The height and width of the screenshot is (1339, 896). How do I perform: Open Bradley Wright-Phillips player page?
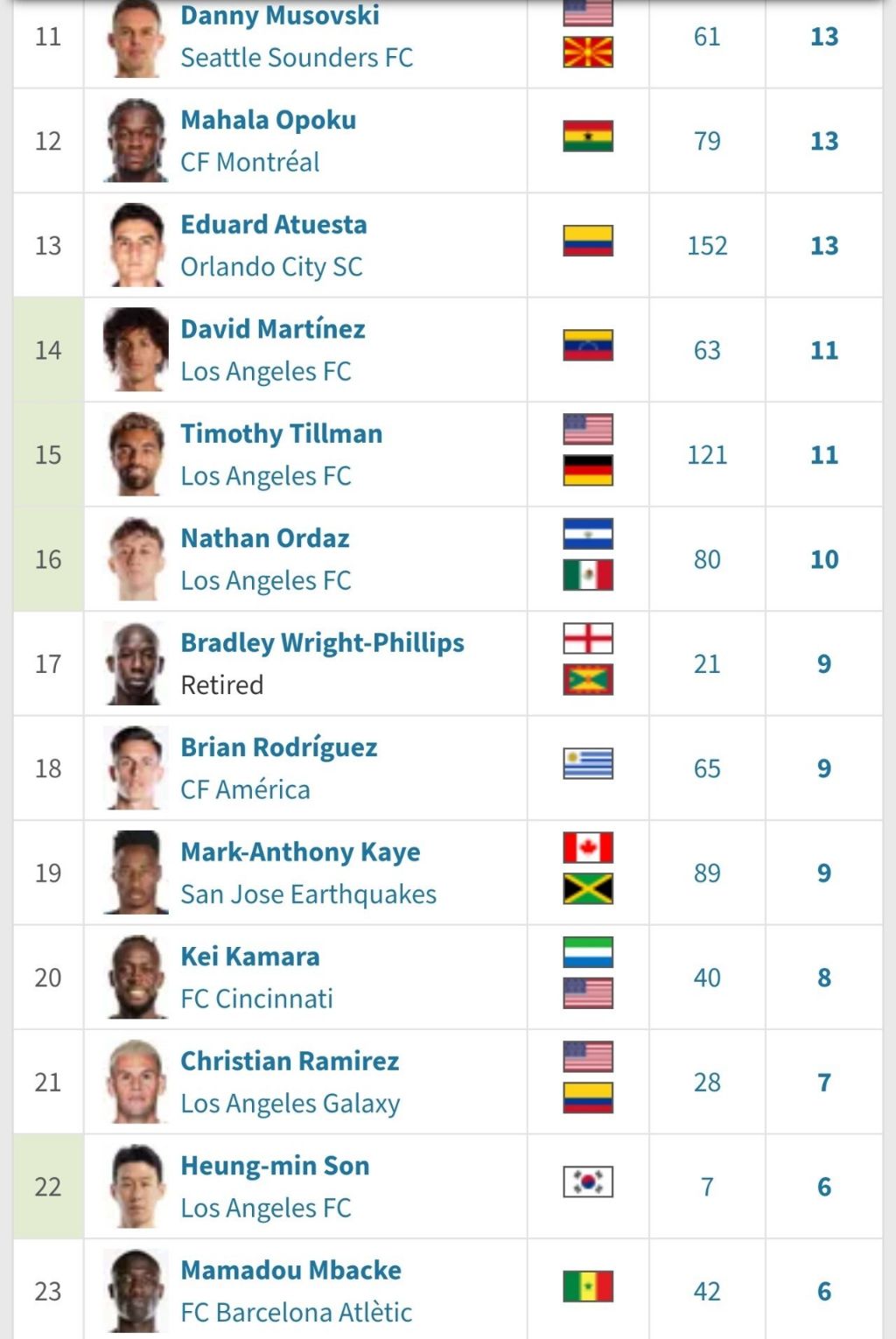(x=322, y=642)
